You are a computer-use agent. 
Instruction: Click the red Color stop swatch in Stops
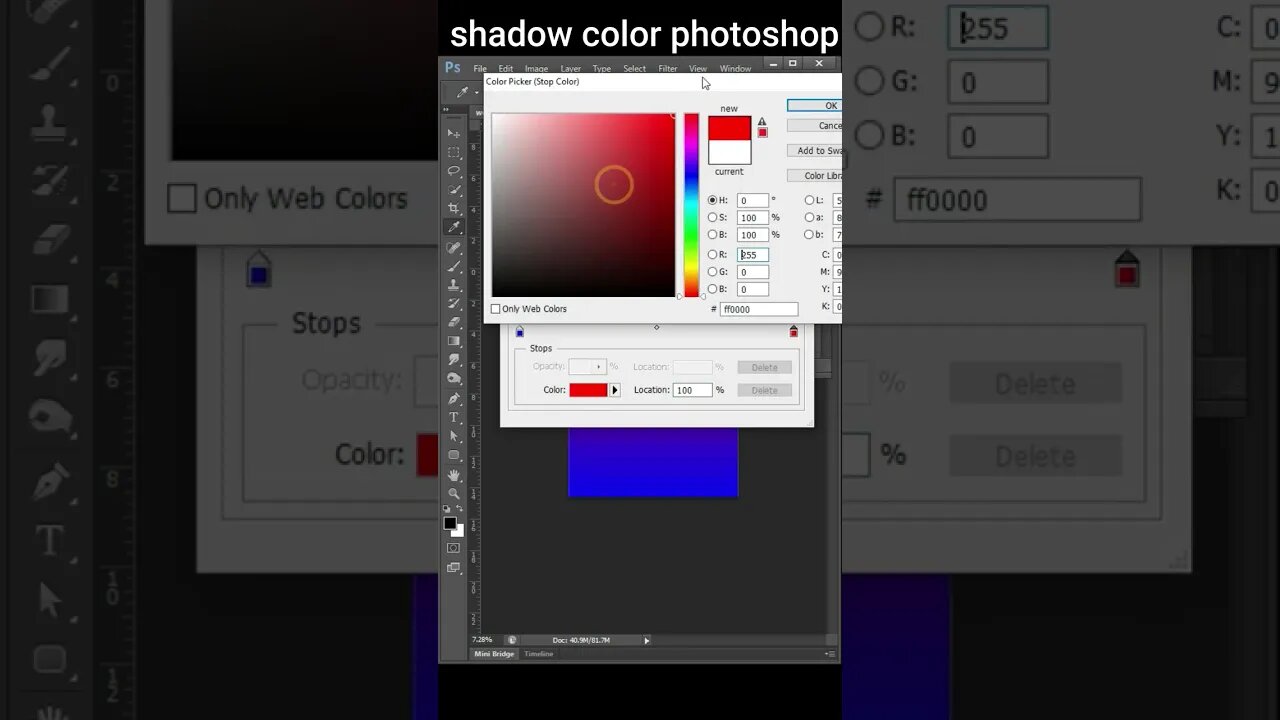(588, 390)
